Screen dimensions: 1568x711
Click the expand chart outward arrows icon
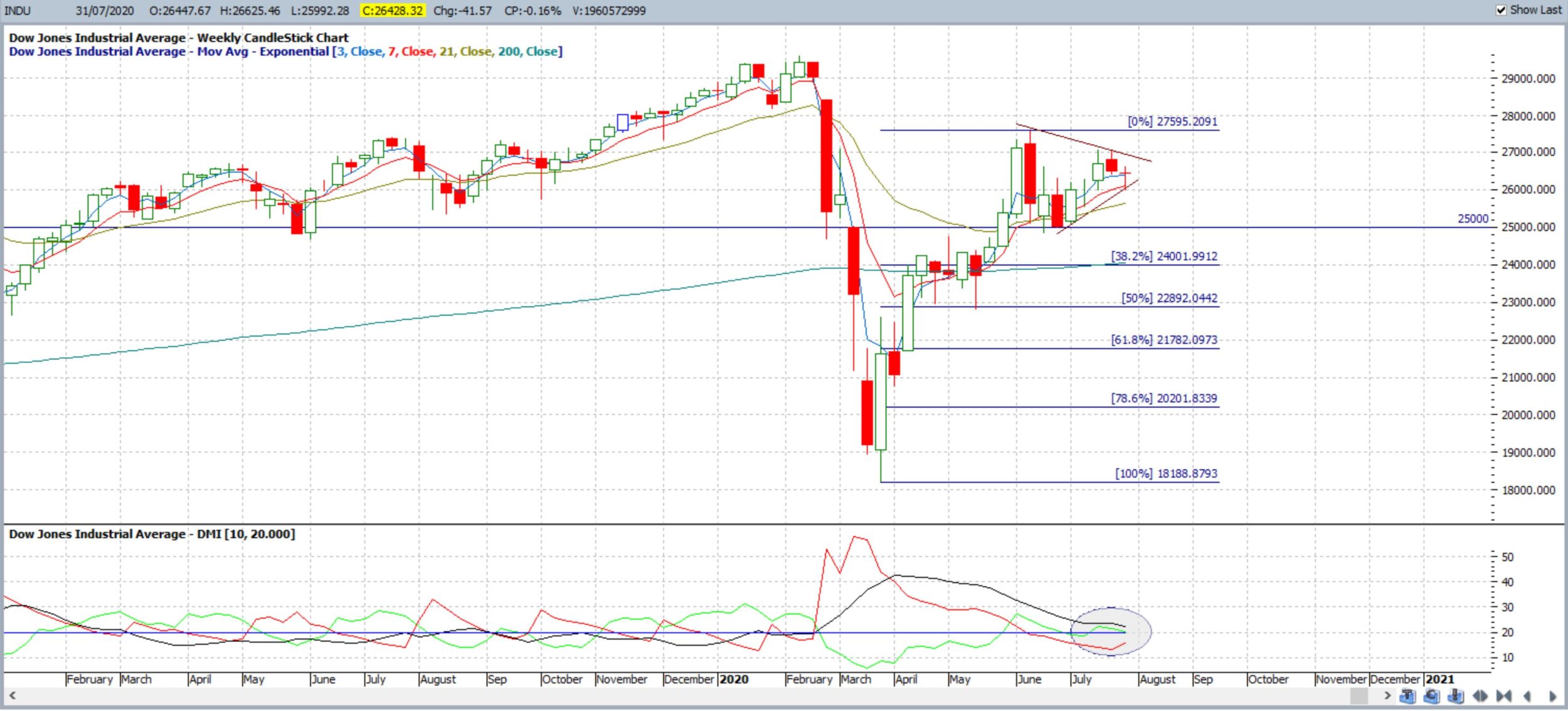click(x=1480, y=696)
